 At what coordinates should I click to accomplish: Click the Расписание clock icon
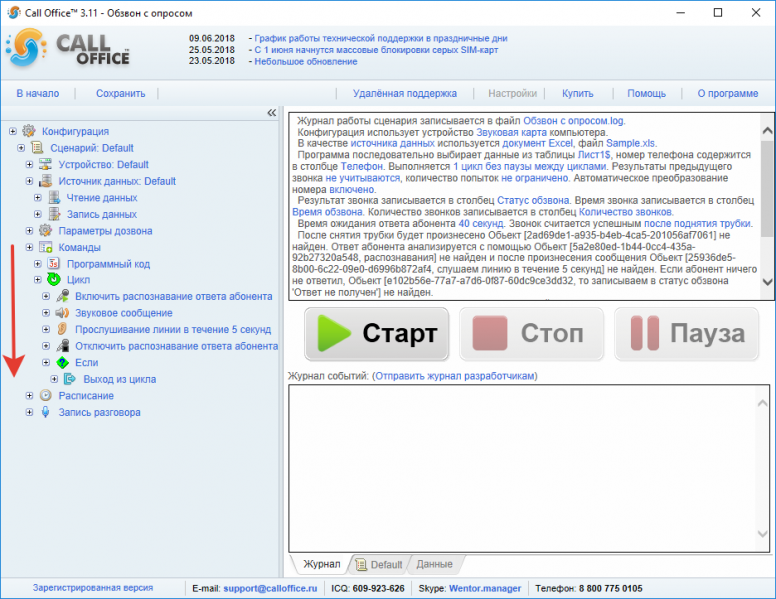pos(46,396)
